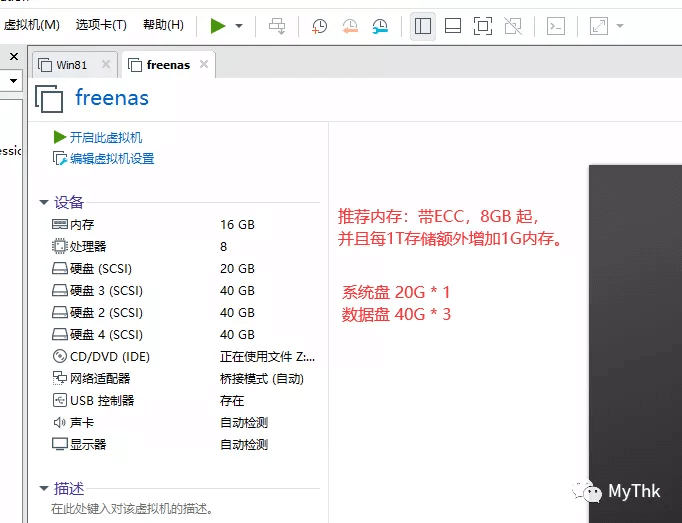This screenshot has height=523, width=682.
Task: Open the power options dropdown arrow
Action: click(x=239, y=26)
